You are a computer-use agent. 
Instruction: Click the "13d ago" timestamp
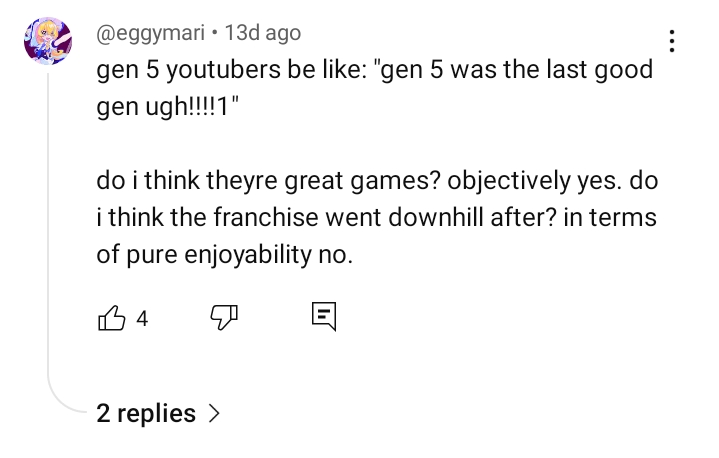tap(263, 33)
